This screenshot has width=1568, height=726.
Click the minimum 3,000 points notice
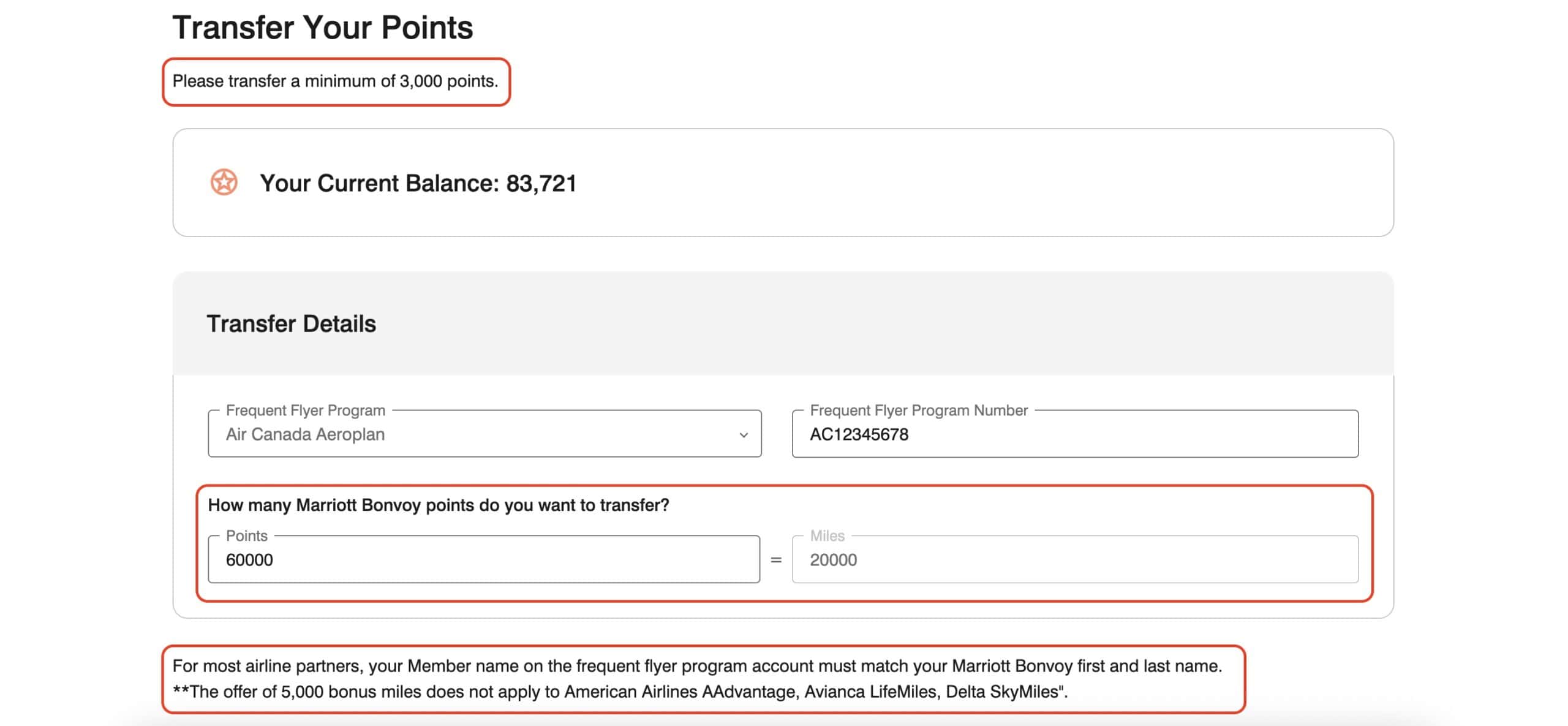(x=335, y=81)
